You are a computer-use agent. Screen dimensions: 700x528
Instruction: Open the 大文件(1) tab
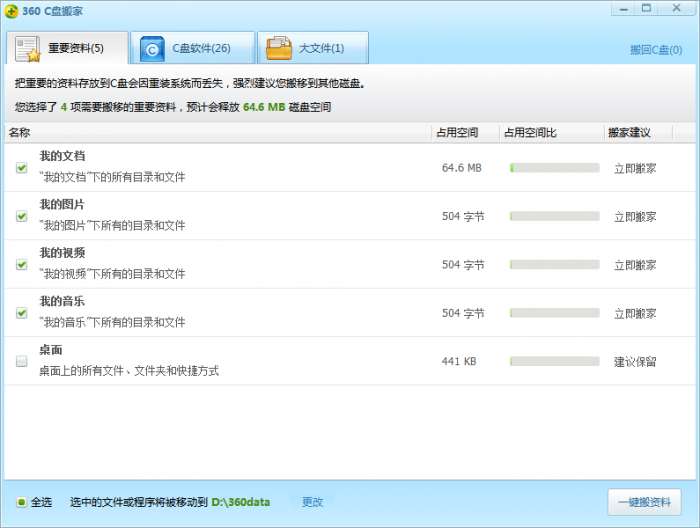313,48
